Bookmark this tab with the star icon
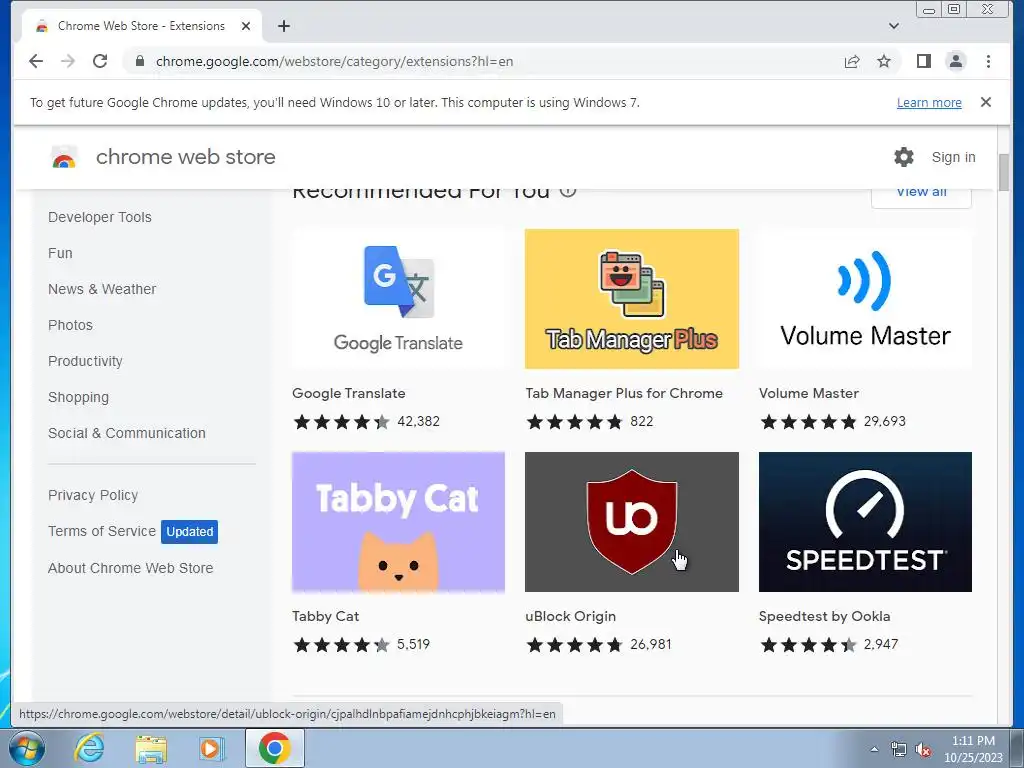 [x=884, y=61]
